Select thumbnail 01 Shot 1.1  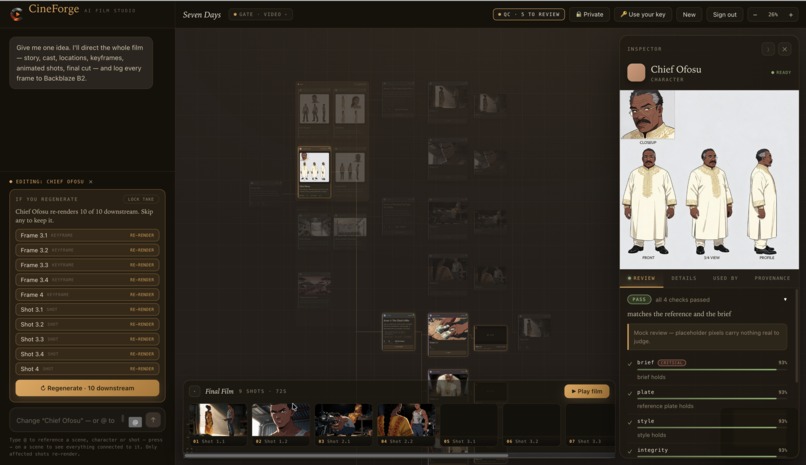point(218,424)
